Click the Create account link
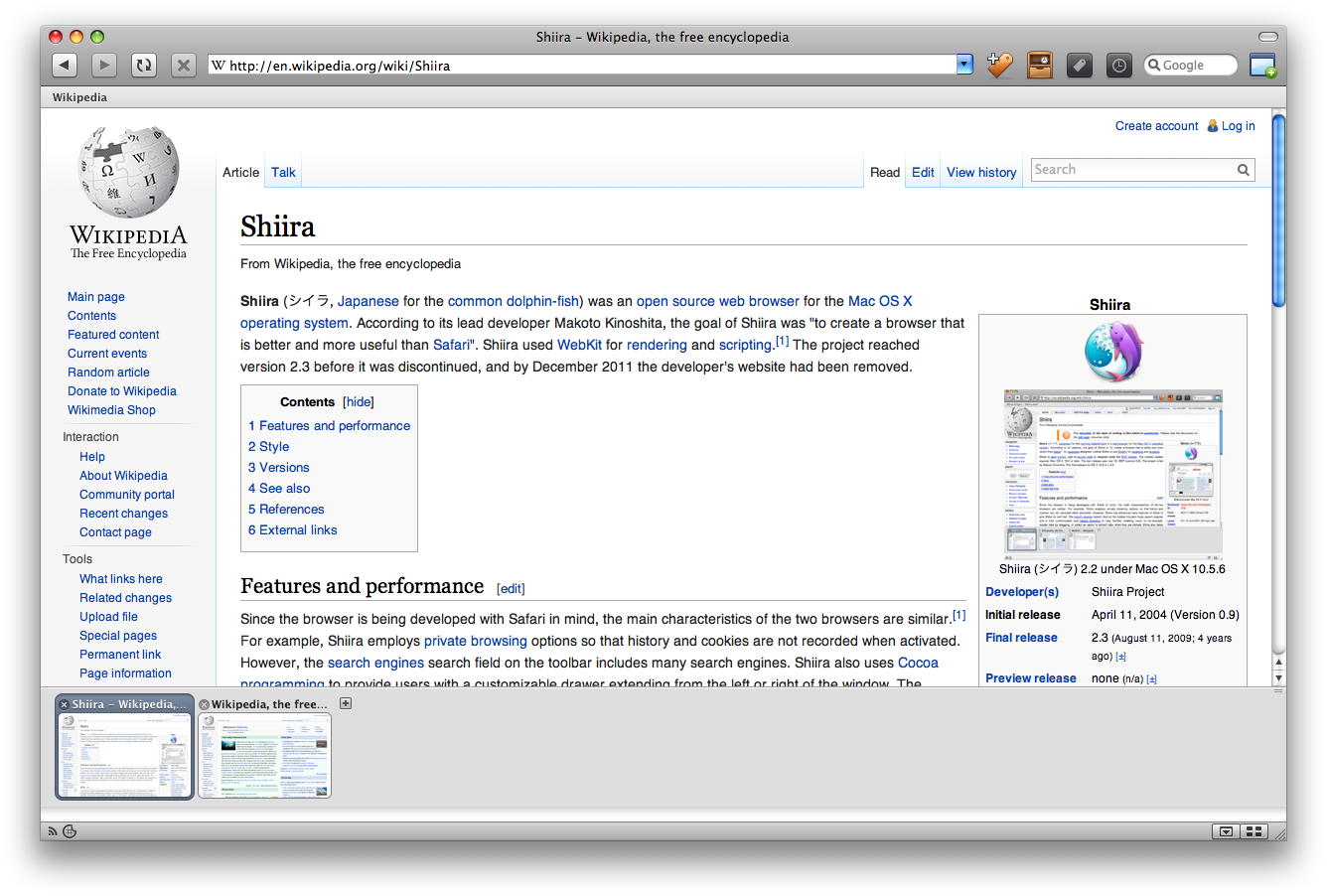1327x896 pixels. click(x=1156, y=126)
